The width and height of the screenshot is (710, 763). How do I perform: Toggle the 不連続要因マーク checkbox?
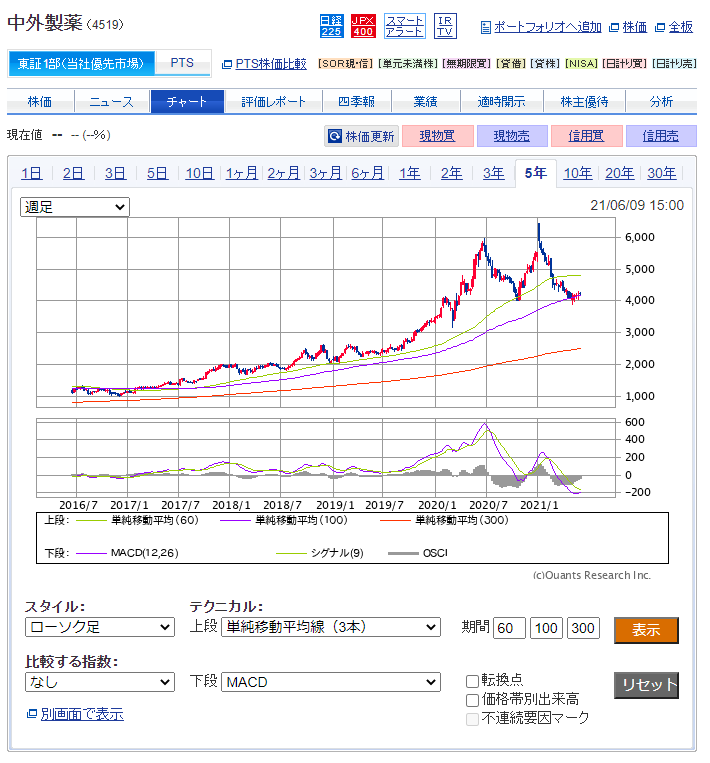tap(472, 719)
